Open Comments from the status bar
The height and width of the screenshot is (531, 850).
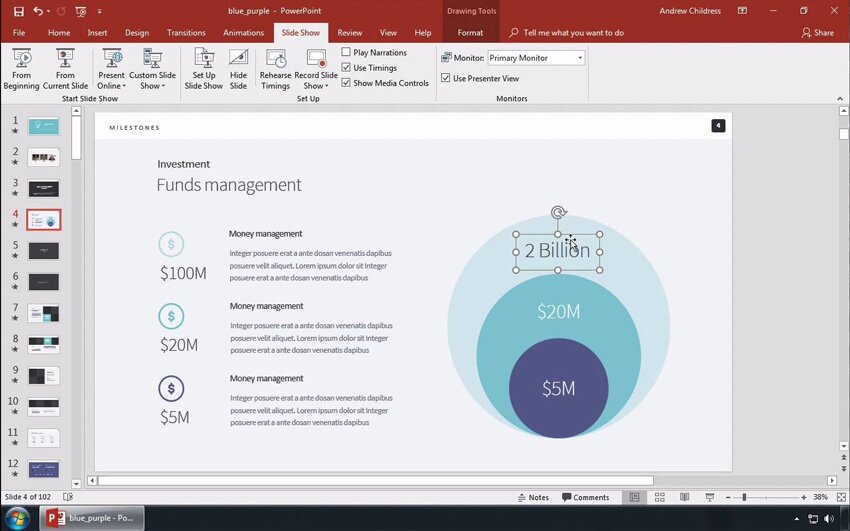tap(586, 497)
